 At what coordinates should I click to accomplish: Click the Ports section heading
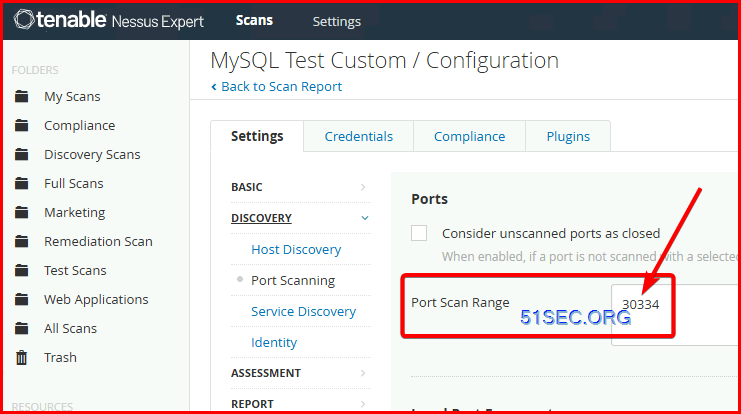(430, 199)
